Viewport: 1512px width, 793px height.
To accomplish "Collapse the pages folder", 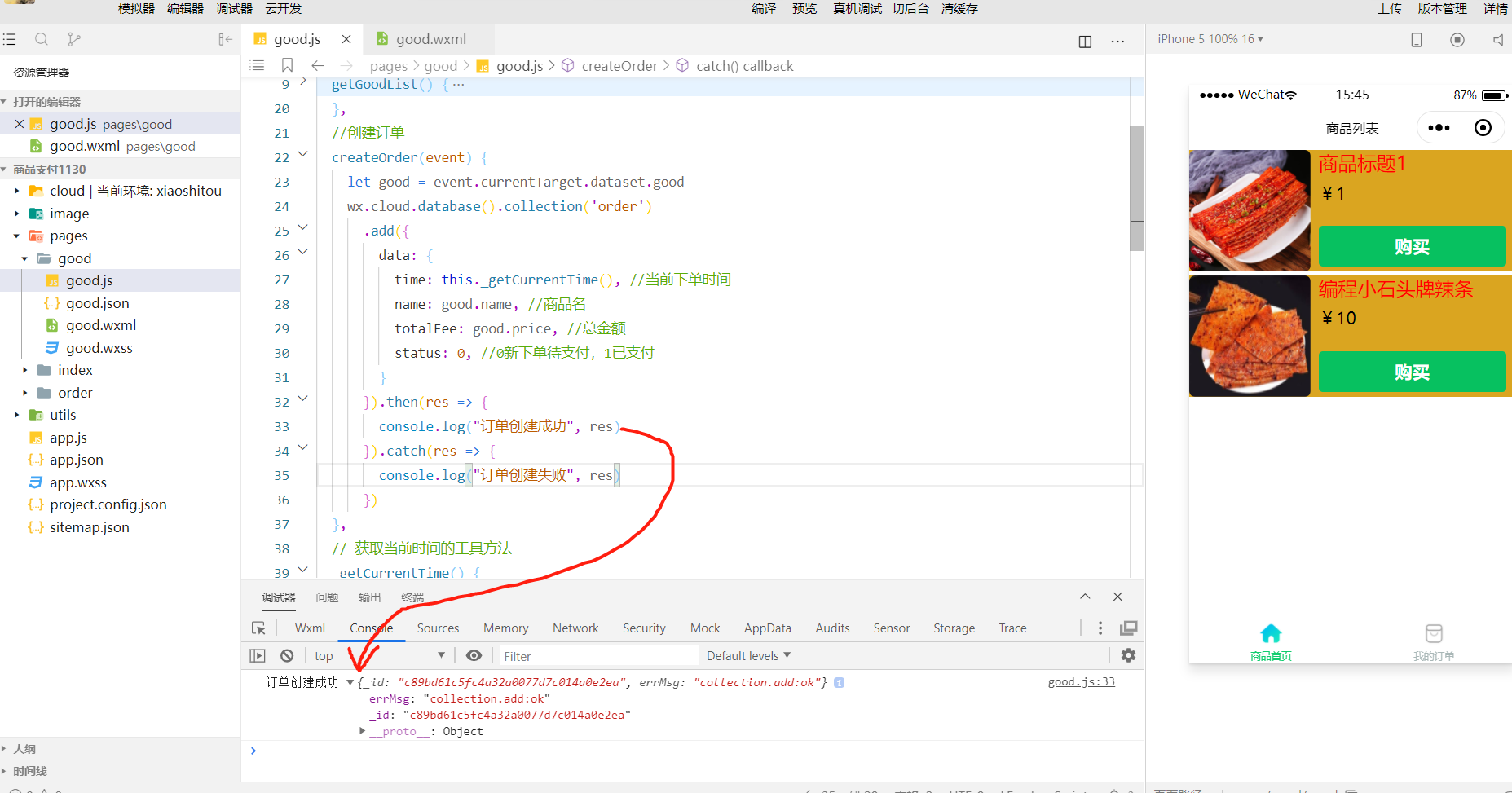I will pyautogui.click(x=16, y=236).
